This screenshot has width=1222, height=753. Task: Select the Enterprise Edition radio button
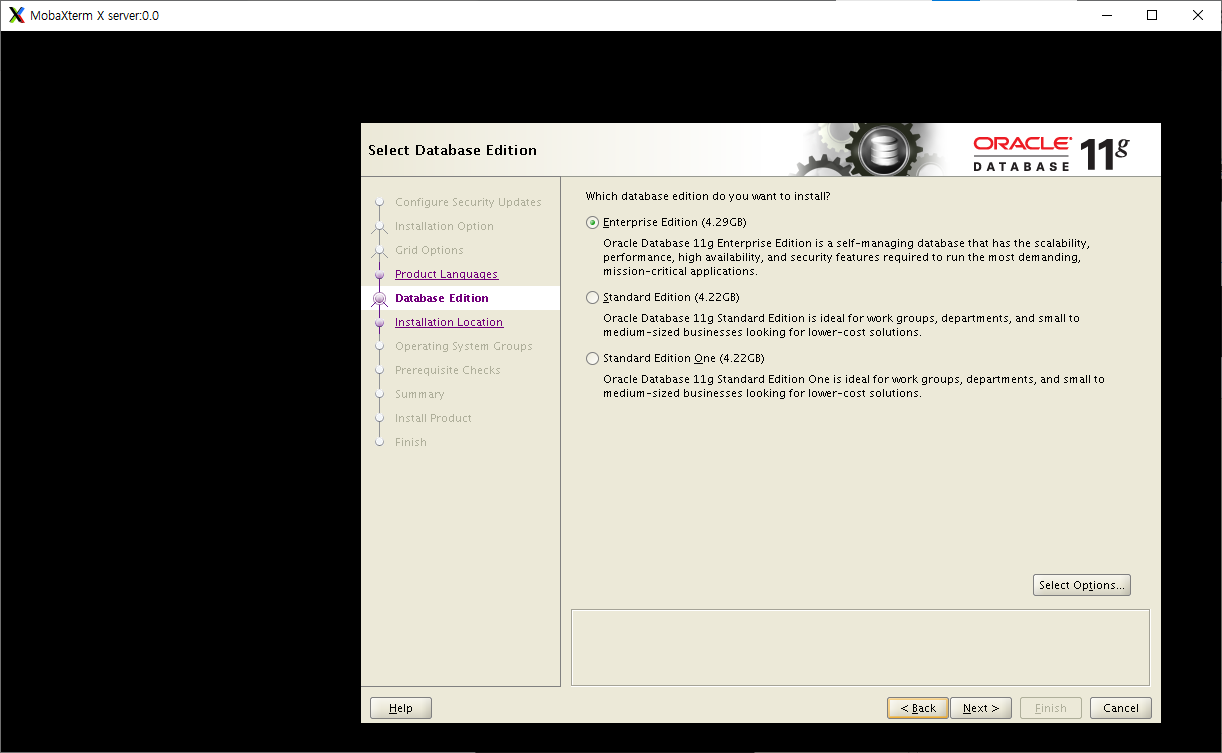point(593,222)
